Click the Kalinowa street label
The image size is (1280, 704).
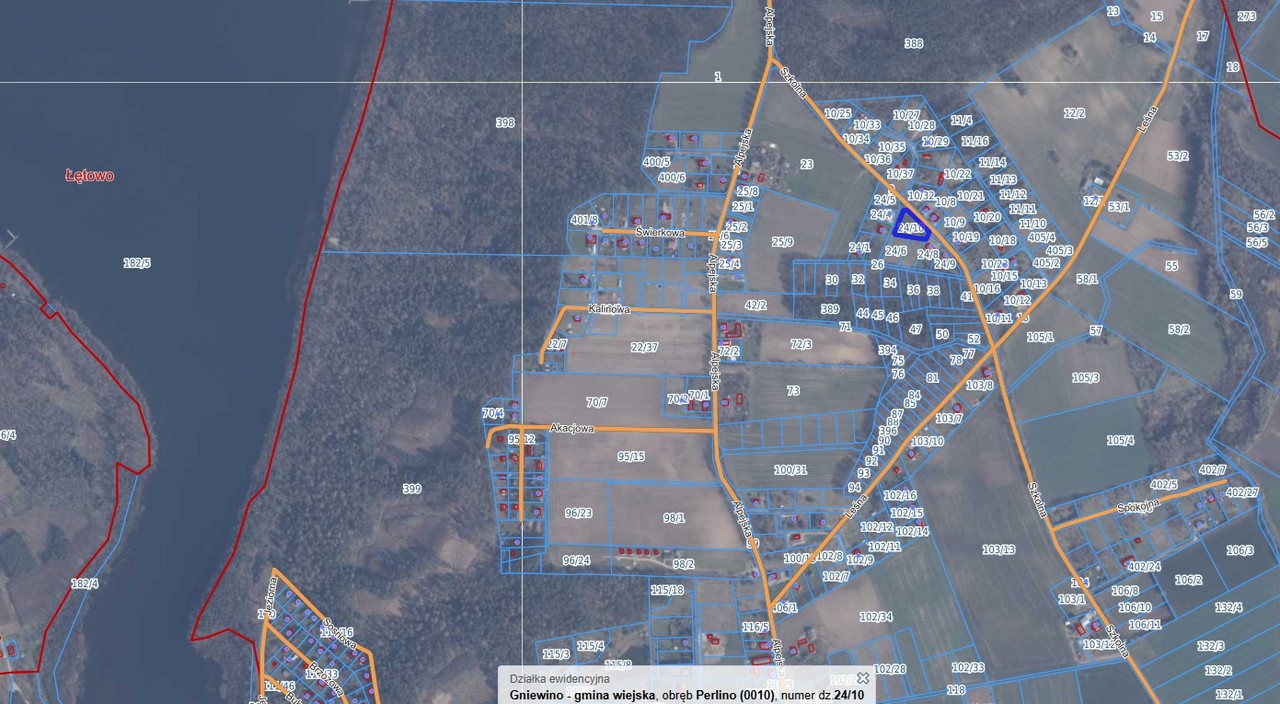(609, 310)
